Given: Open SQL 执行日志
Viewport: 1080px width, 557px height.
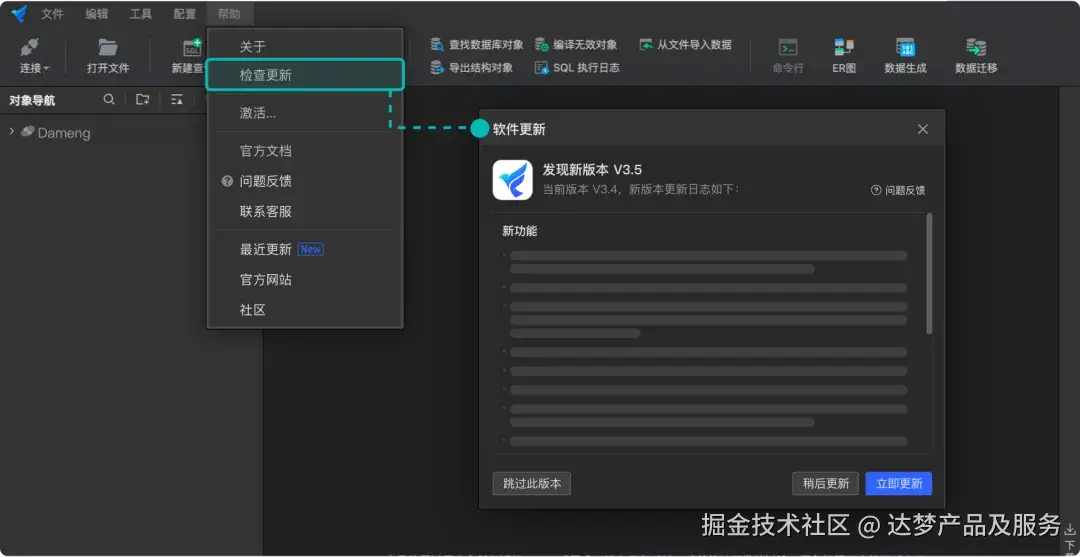Looking at the screenshot, I should pyautogui.click(x=577, y=67).
